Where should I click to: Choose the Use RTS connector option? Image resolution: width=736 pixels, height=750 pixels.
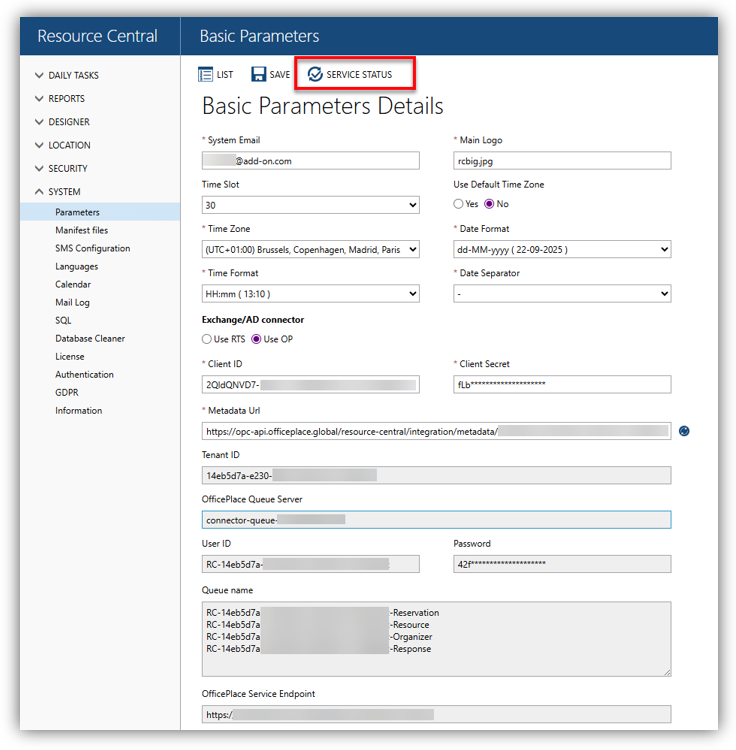(207, 339)
